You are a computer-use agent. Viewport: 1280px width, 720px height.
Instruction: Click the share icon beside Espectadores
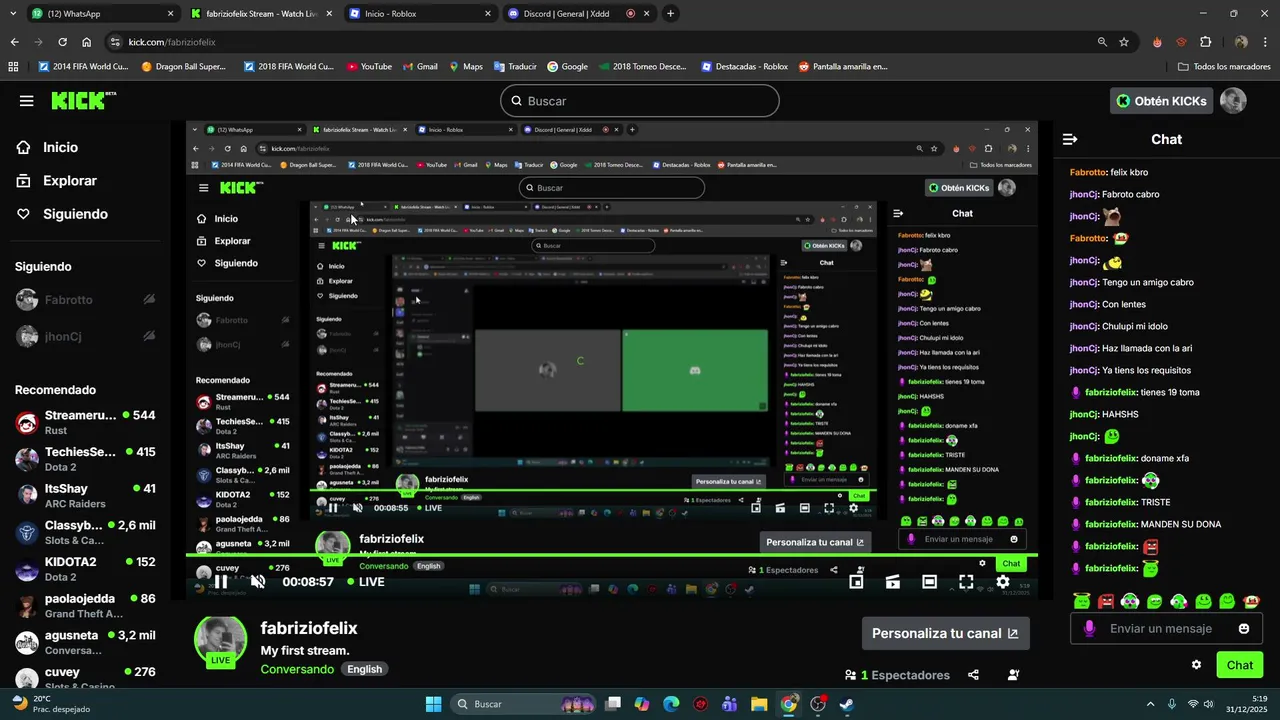point(973,675)
